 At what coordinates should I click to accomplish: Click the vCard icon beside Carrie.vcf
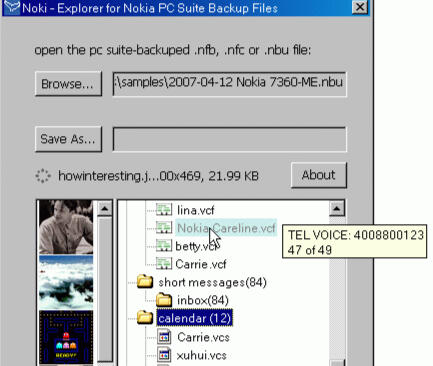pyautogui.click(x=164, y=264)
